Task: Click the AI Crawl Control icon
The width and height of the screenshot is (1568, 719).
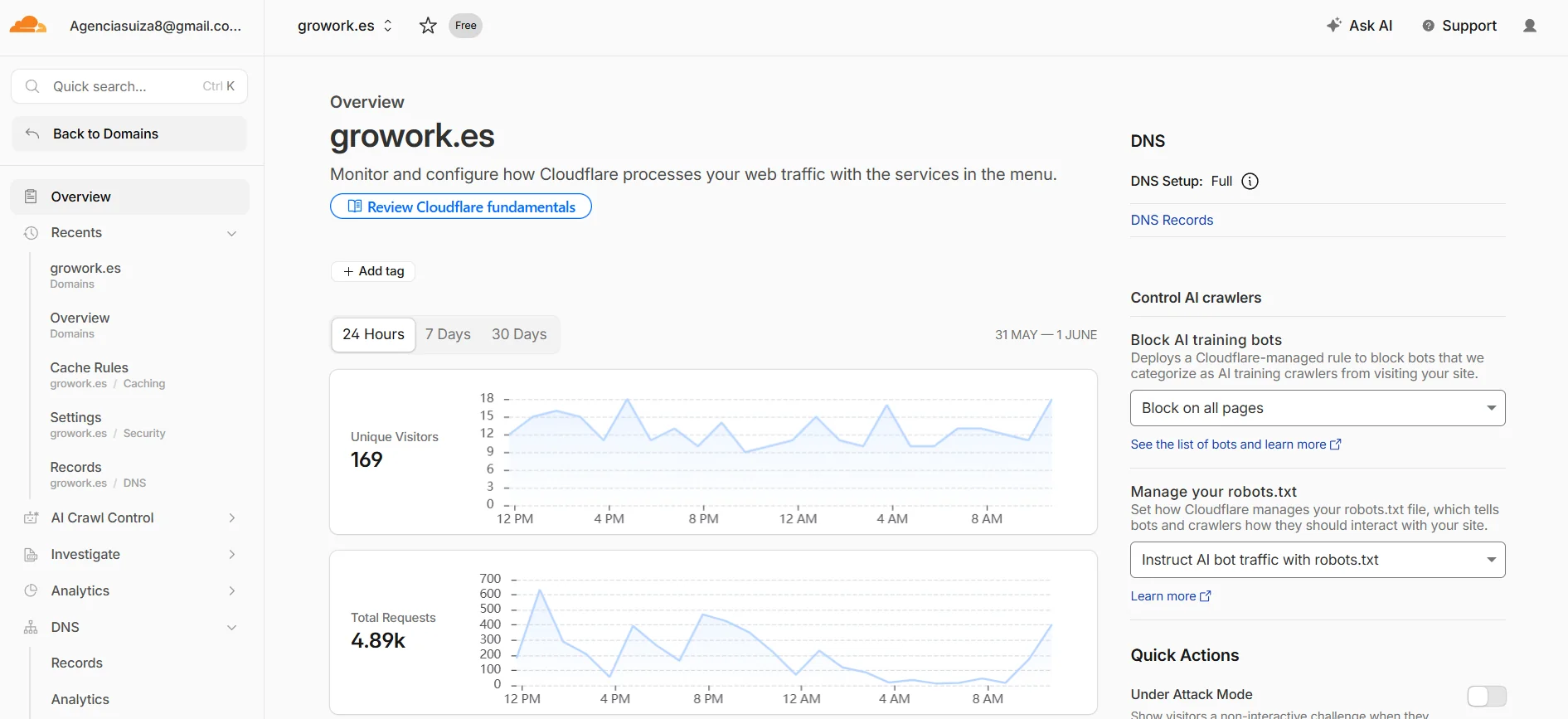Action: (x=31, y=517)
